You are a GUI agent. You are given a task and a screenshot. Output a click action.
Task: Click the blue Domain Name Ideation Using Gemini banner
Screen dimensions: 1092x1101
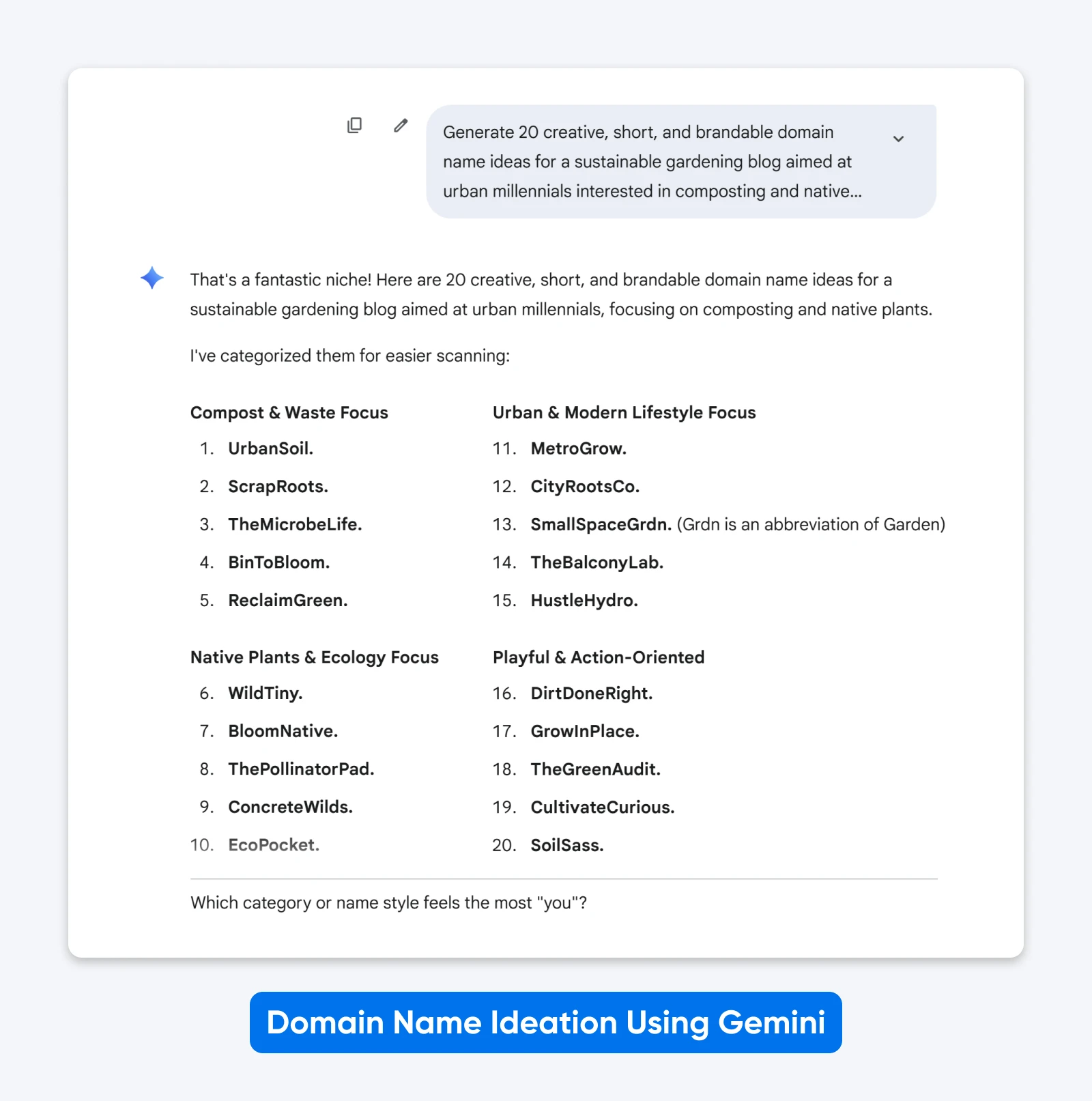click(x=546, y=1023)
